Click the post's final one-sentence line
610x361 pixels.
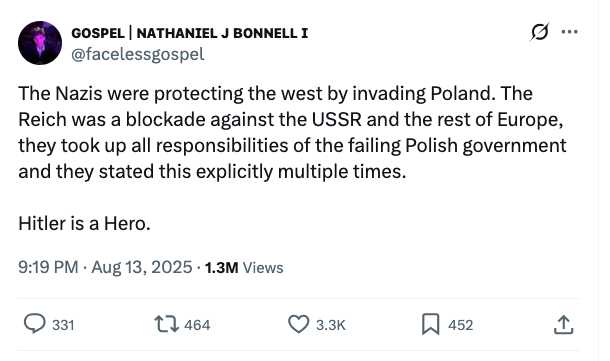(84, 224)
